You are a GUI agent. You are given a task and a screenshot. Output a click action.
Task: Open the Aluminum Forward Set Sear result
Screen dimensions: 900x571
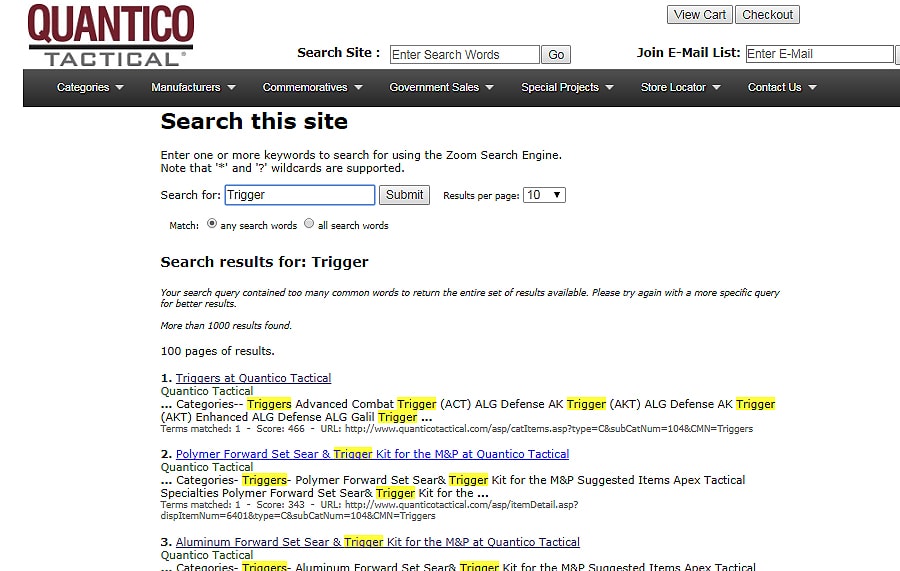[x=378, y=542]
